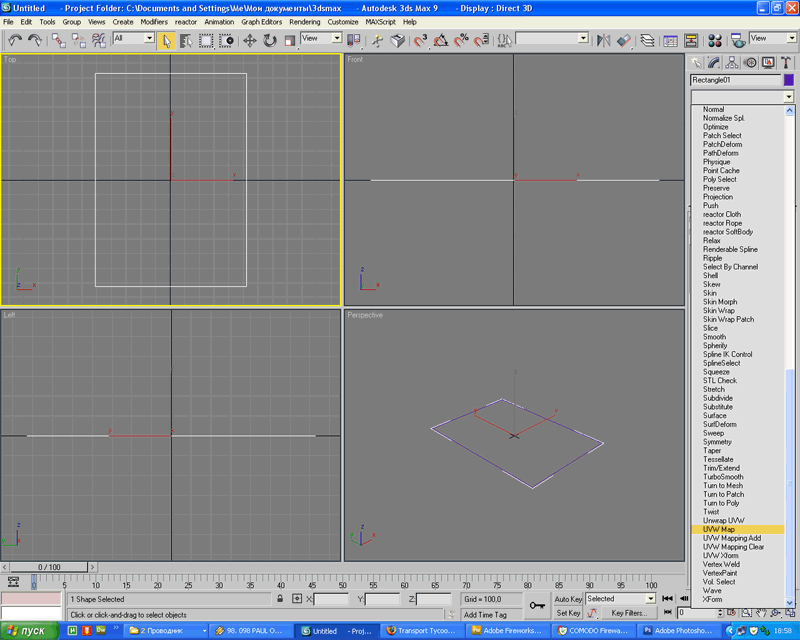Open the Modifiers menu
This screenshot has height=640, width=800.
pos(154,22)
